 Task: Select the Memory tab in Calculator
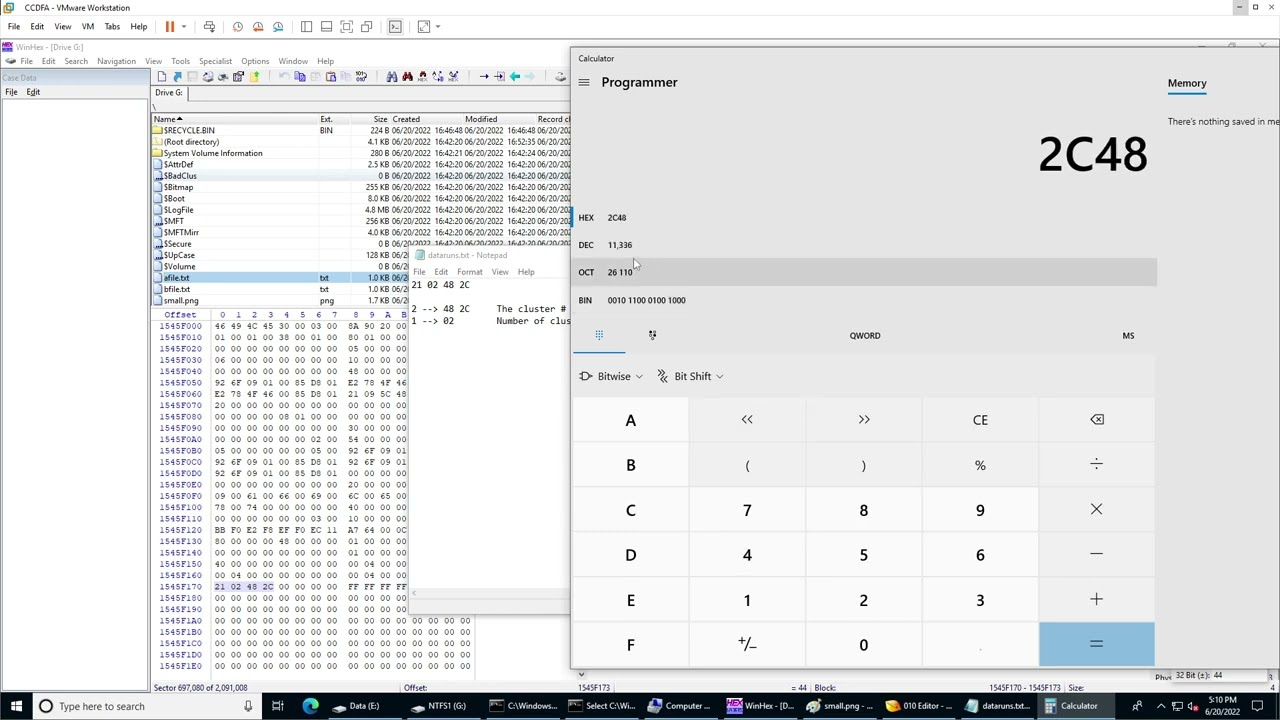coord(1187,84)
